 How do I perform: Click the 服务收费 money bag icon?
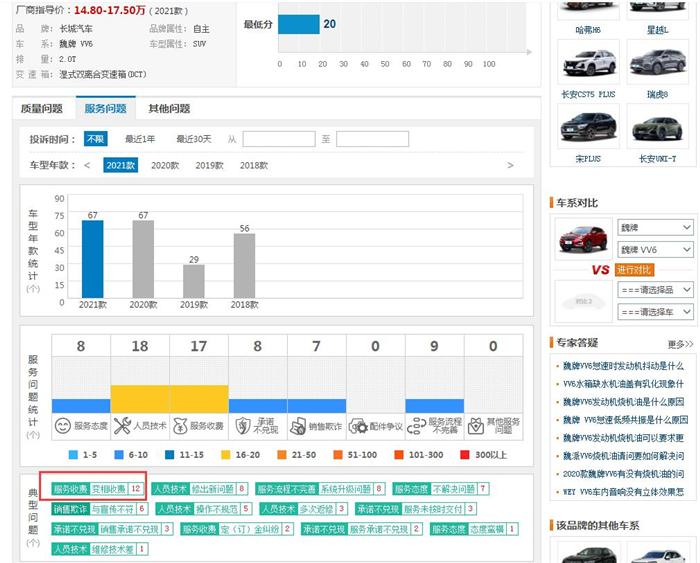180,426
